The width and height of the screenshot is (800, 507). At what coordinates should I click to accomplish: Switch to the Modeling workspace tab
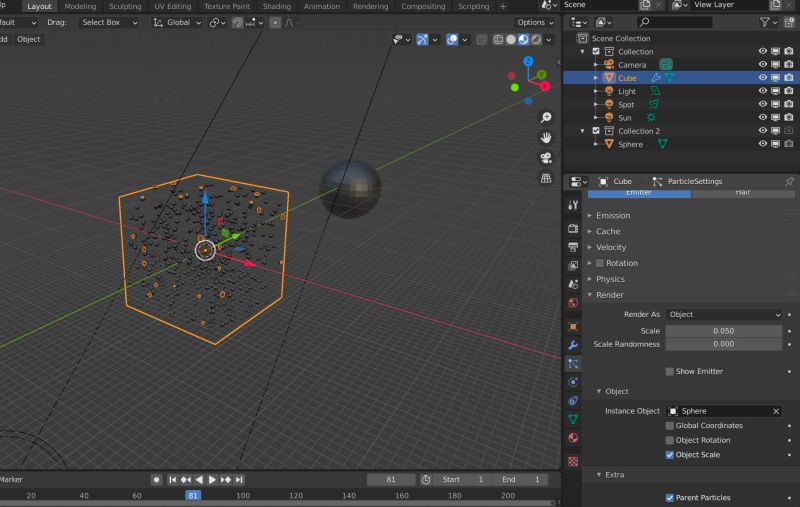(x=80, y=7)
